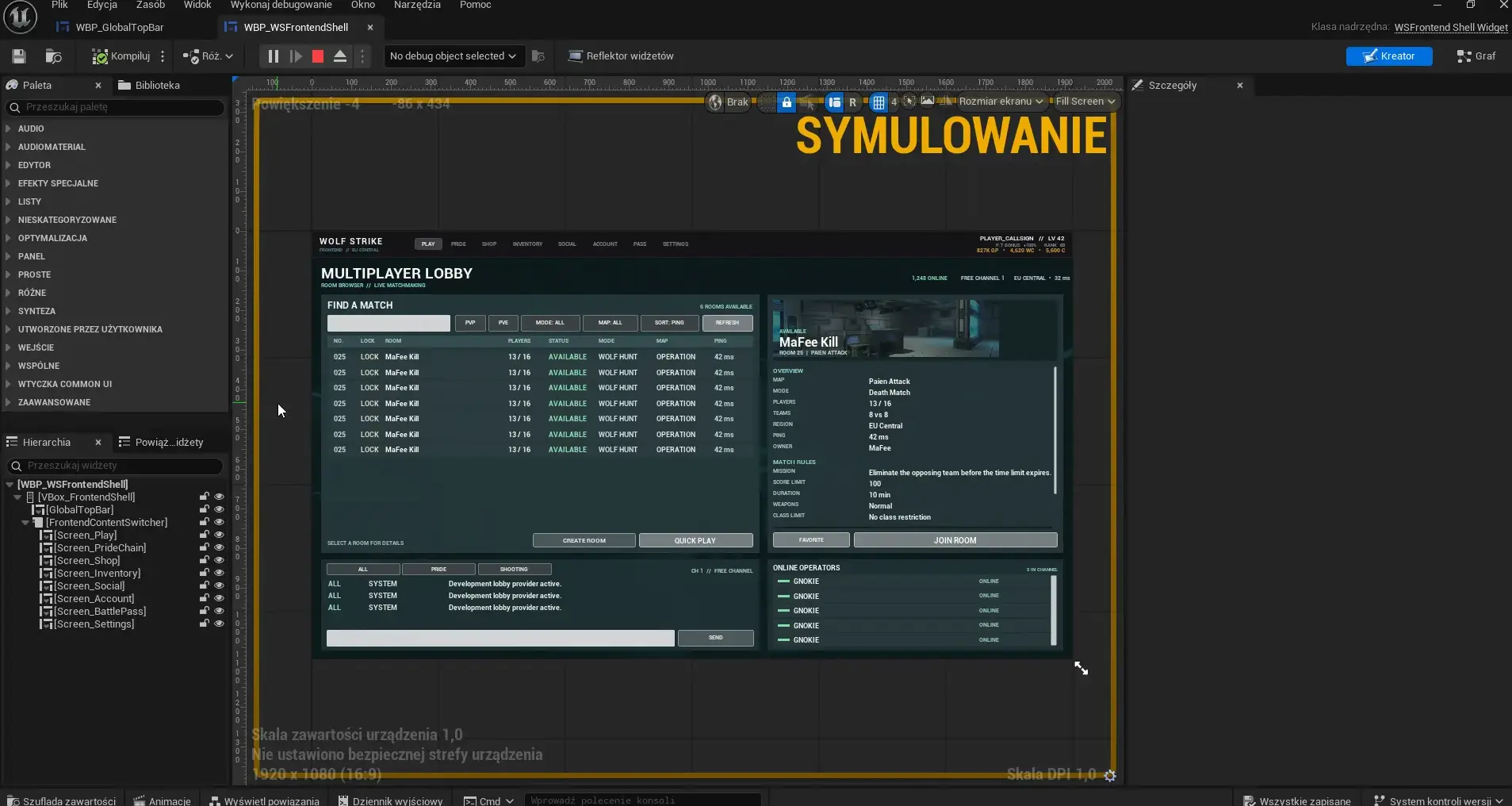Switch to Graf mode

click(x=1476, y=56)
